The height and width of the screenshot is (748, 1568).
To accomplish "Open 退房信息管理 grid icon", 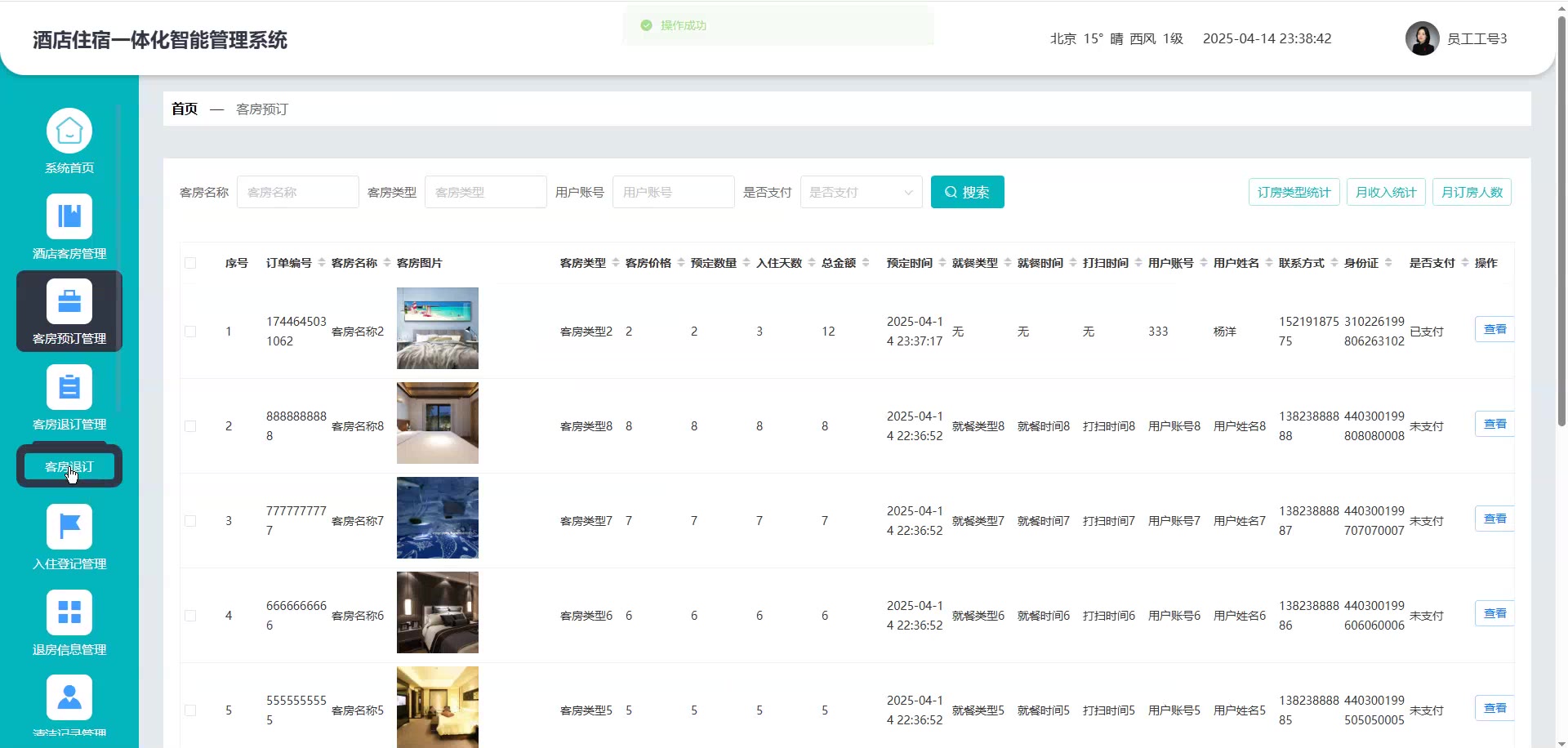I will click(69, 612).
